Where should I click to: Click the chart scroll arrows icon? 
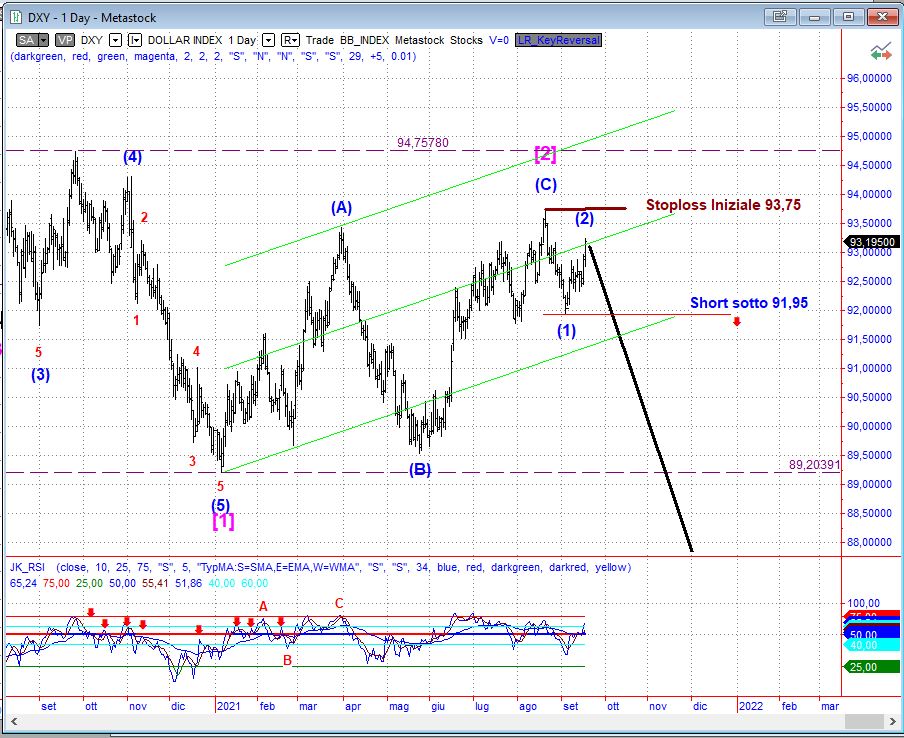pyautogui.click(x=880, y=52)
